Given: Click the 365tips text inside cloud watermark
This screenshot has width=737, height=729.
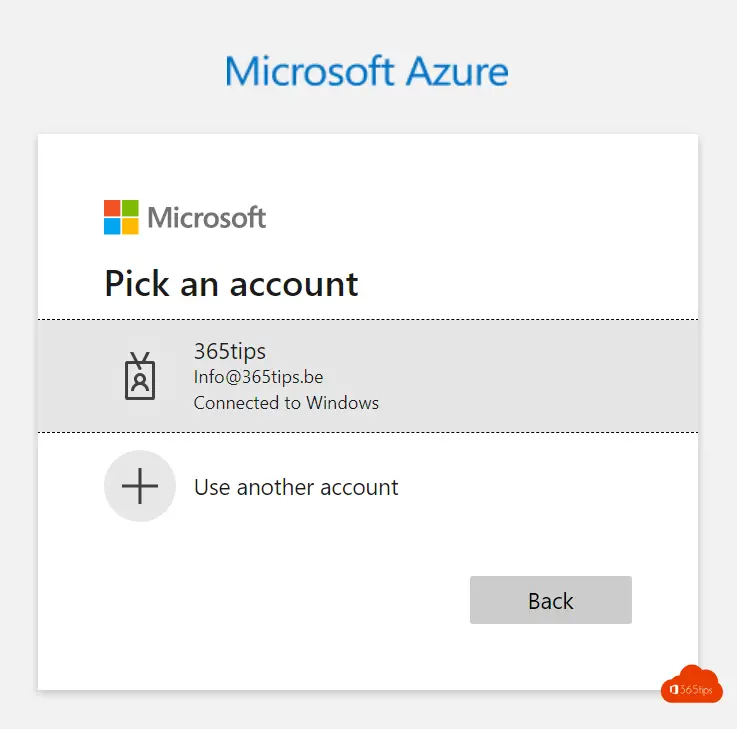Looking at the screenshot, I should pyautogui.click(x=696, y=690).
